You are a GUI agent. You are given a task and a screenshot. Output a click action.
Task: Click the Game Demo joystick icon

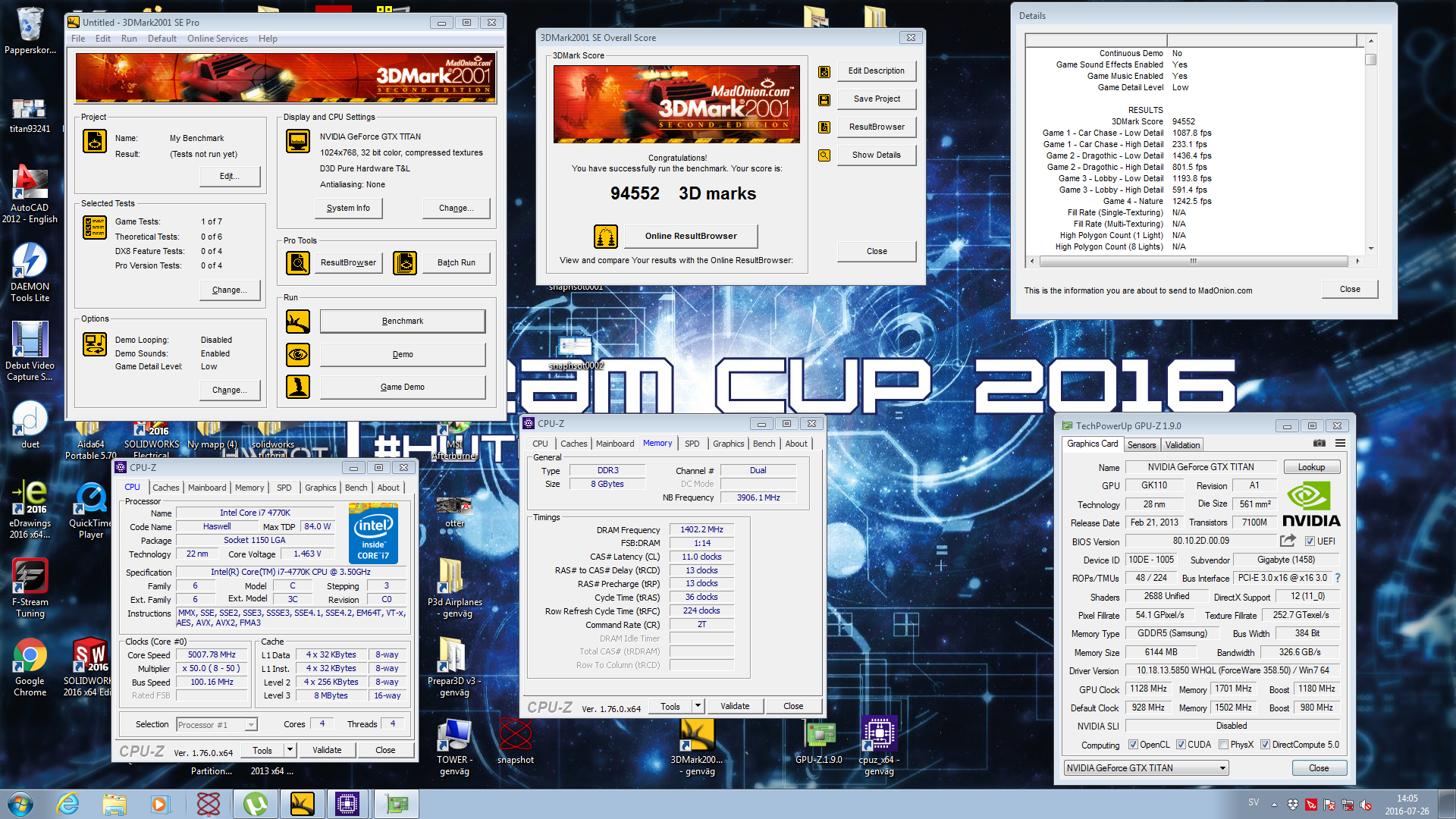click(297, 387)
